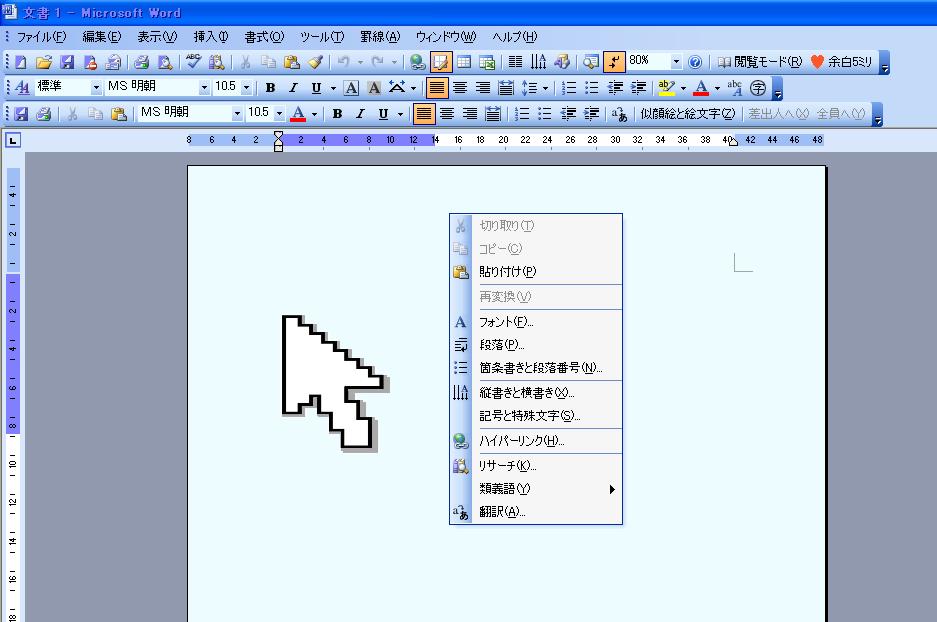This screenshot has height=622, width=937.
Task: Open font name dropdown in 似顔絵と絵文字 toolbar row
Action: pos(237,114)
